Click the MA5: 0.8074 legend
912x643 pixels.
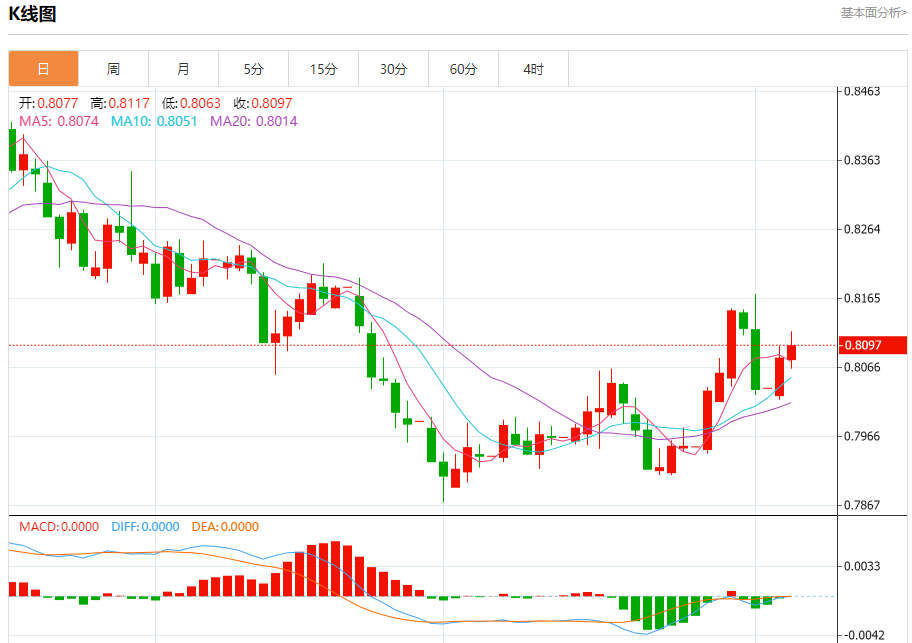[x=59, y=122]
